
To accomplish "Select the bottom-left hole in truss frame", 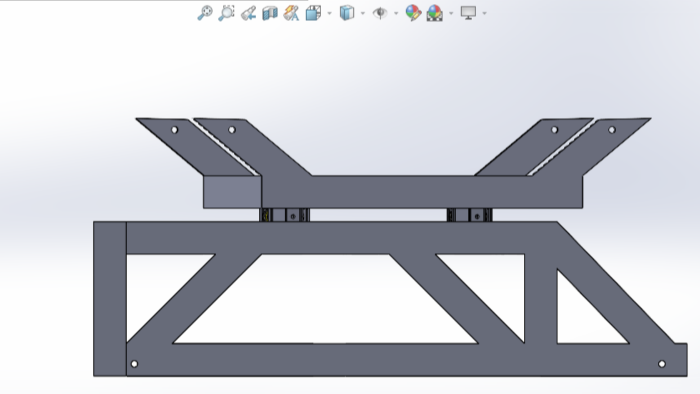I will click(134, 364).
